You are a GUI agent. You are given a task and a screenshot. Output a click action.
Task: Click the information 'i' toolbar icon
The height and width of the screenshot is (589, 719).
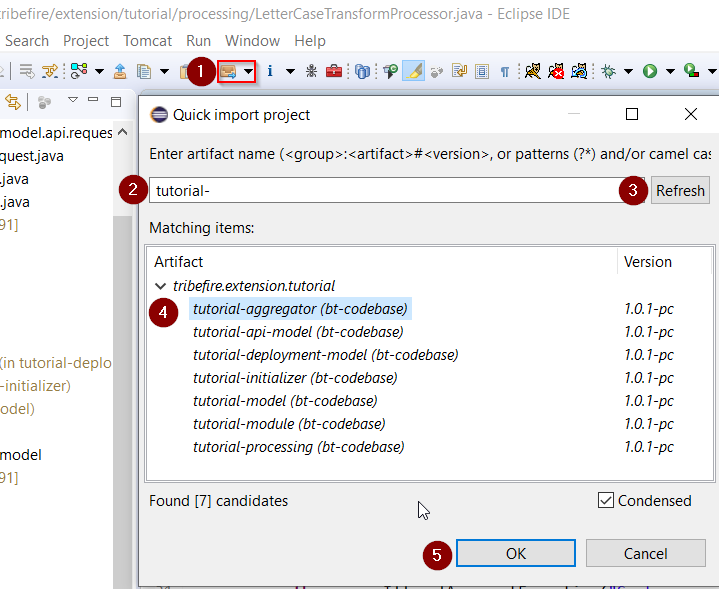[x=270, y=71]
